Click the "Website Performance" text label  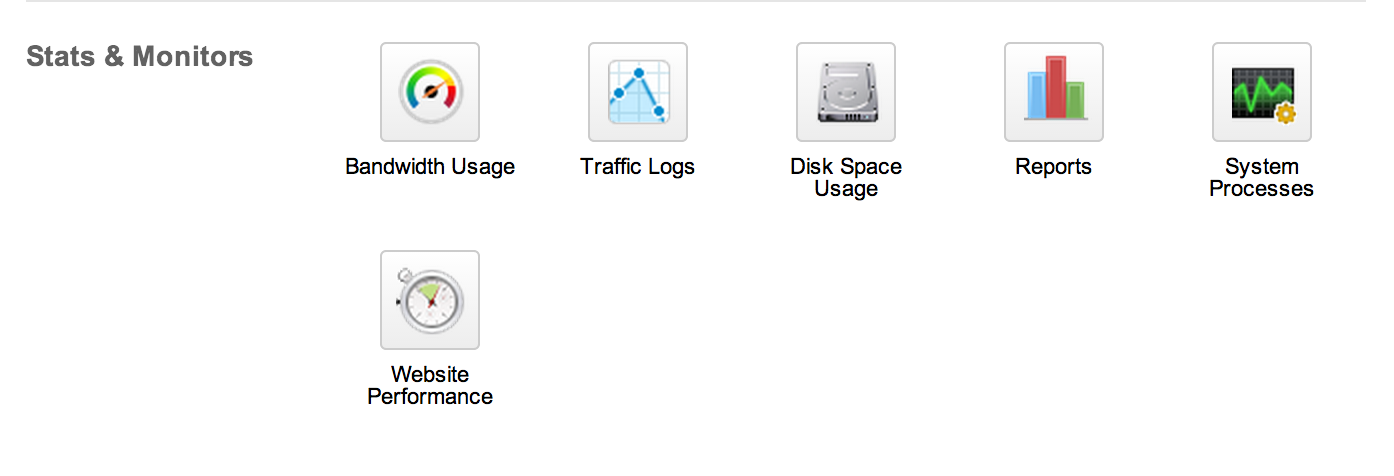[430, 386]
